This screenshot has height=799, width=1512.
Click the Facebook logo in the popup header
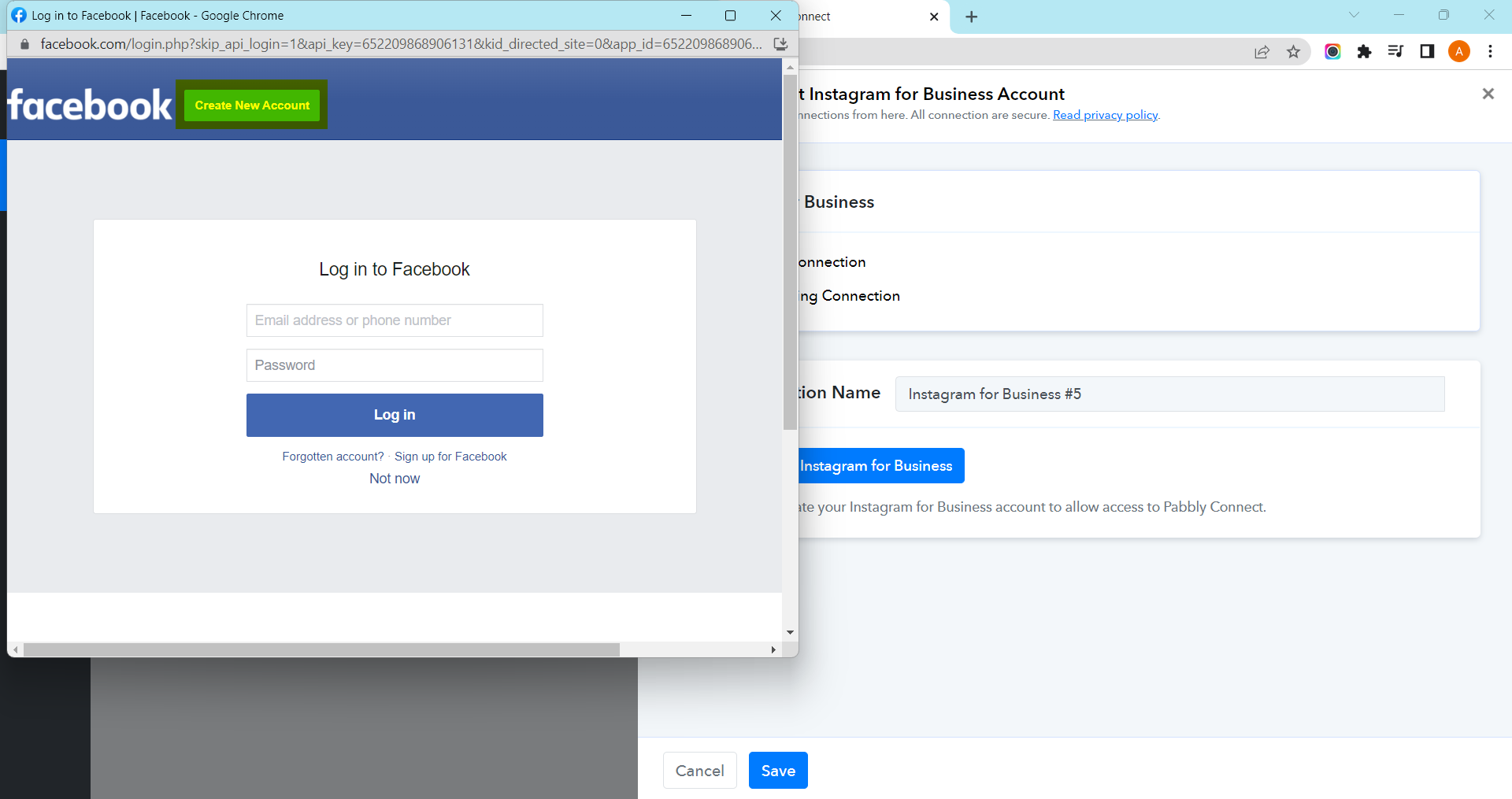[x=90, y=105]
